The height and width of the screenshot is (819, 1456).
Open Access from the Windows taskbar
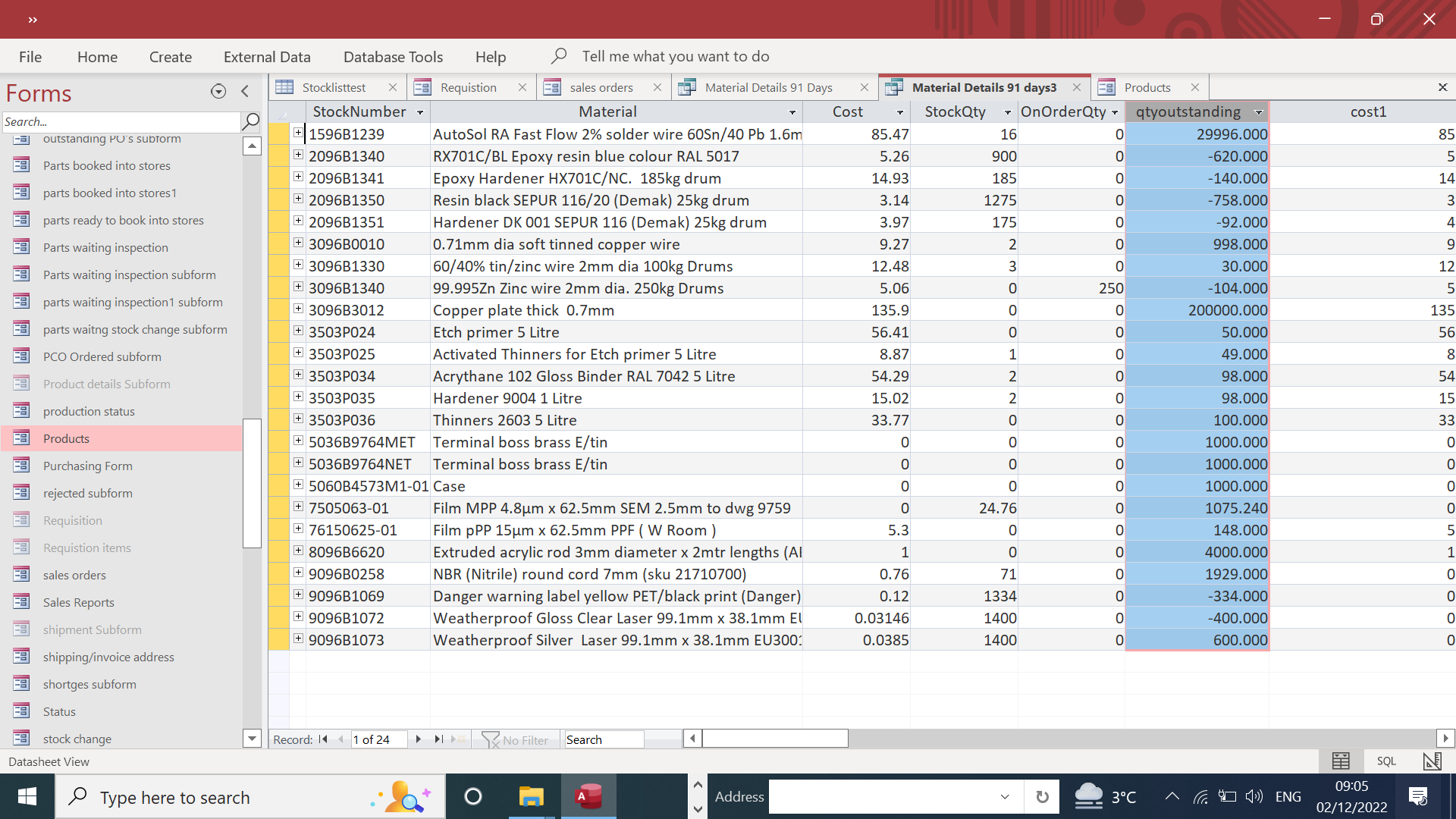tap(588, 797)
